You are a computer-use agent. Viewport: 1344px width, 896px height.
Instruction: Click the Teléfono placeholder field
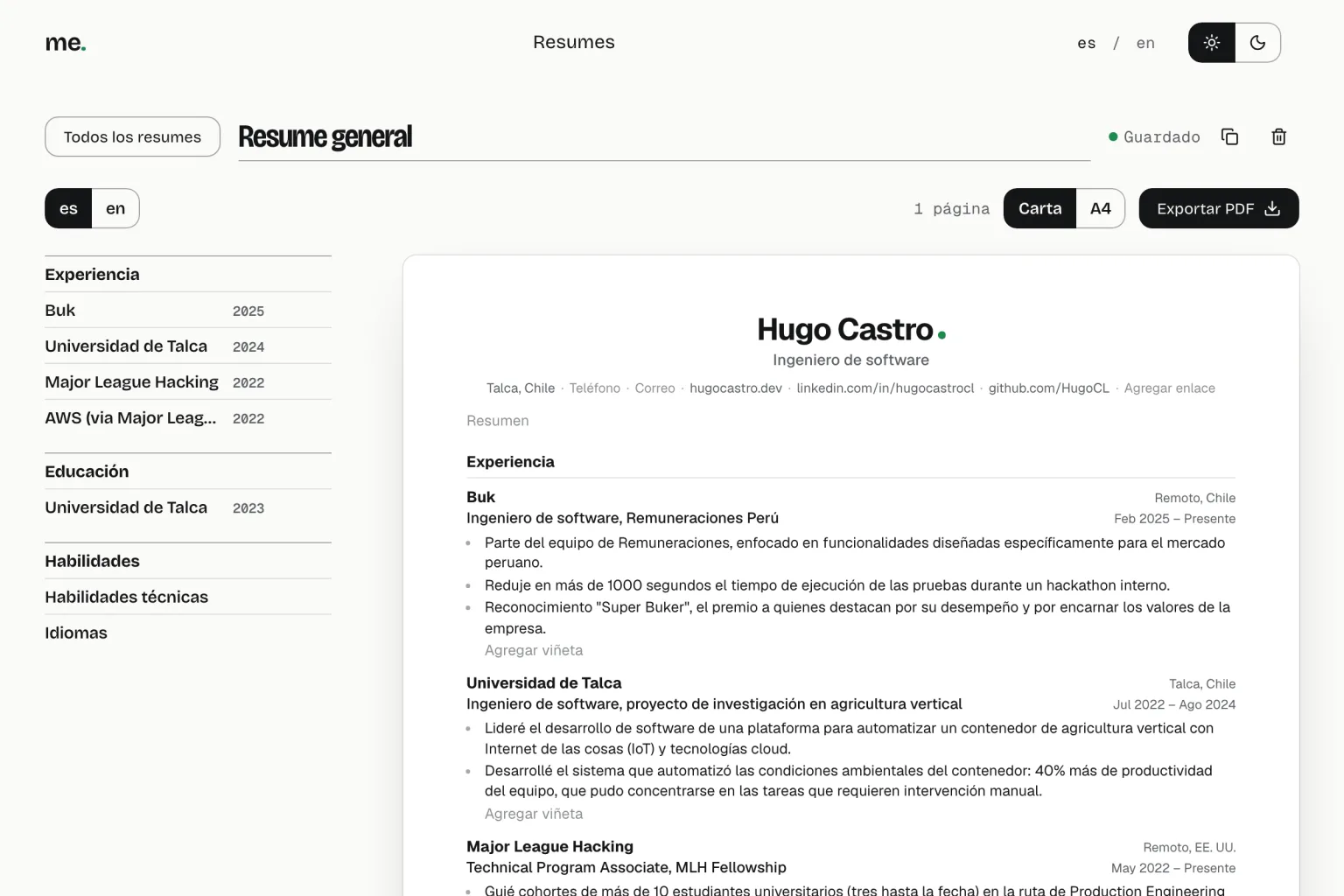tap(595, 388)
